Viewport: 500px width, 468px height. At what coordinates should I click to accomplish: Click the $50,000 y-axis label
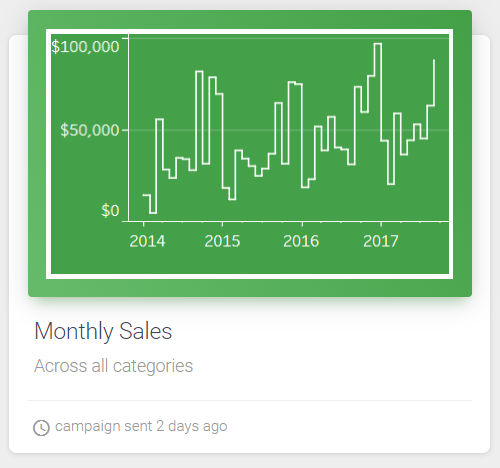90,130
